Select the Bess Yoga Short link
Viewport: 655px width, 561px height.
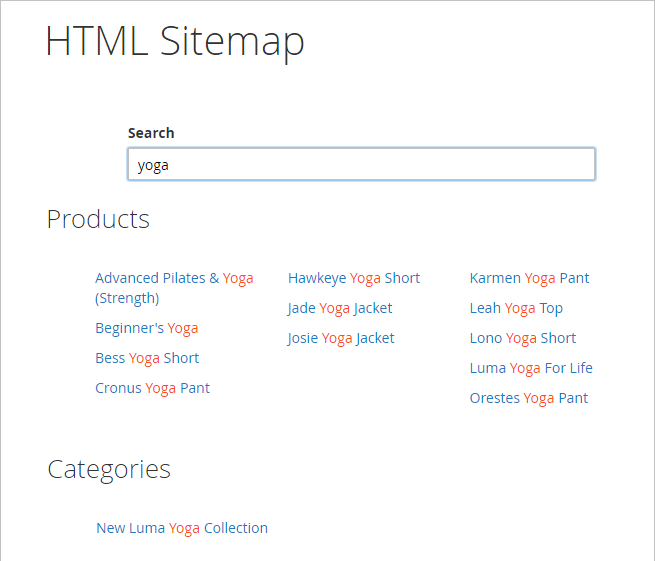(147, 358)
